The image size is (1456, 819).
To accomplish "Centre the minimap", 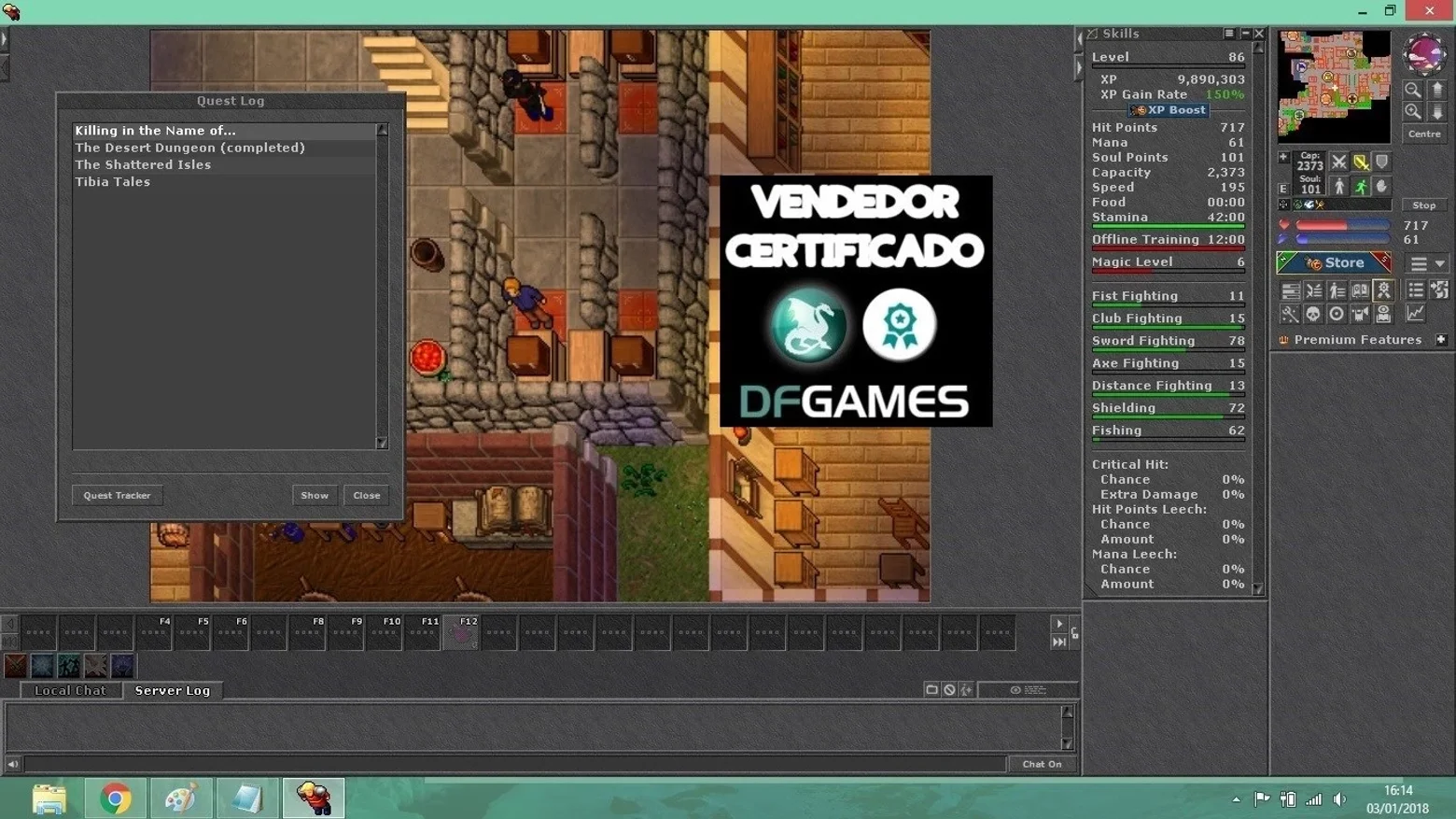I will click(x=1424, y=134).
